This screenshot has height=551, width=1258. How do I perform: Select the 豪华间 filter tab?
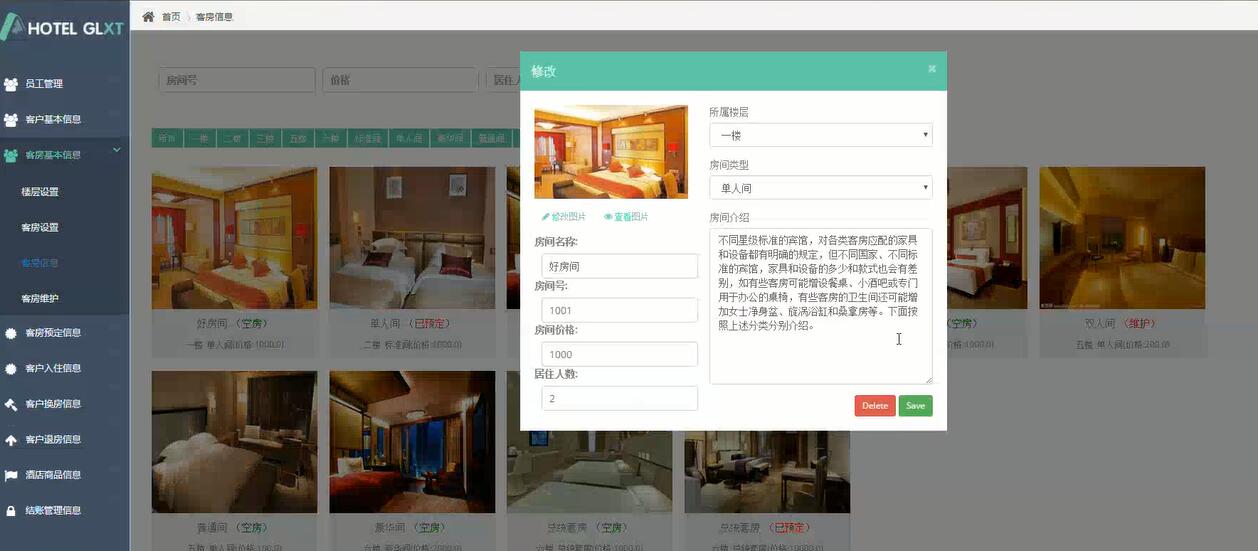pos(449,139)
